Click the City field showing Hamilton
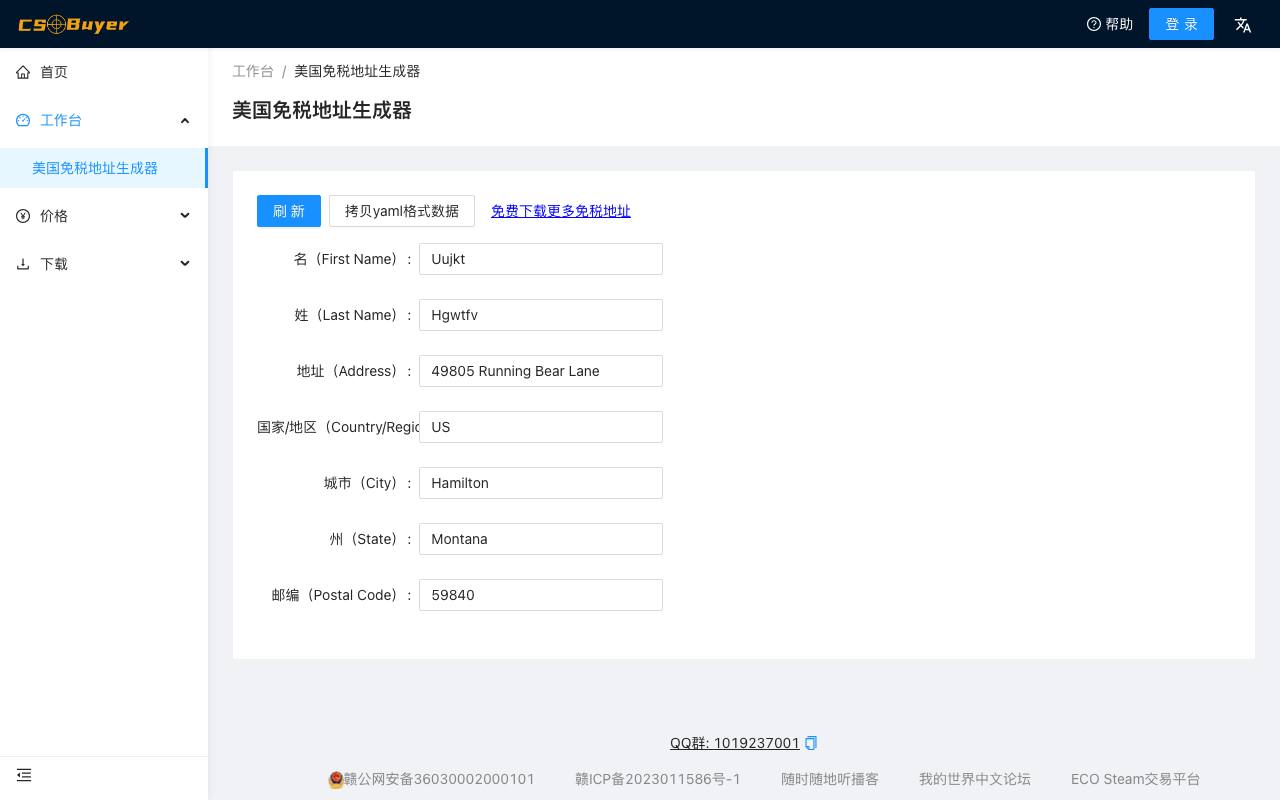The width and height of the screenshot is (1280, 800). tap(541, 483)
